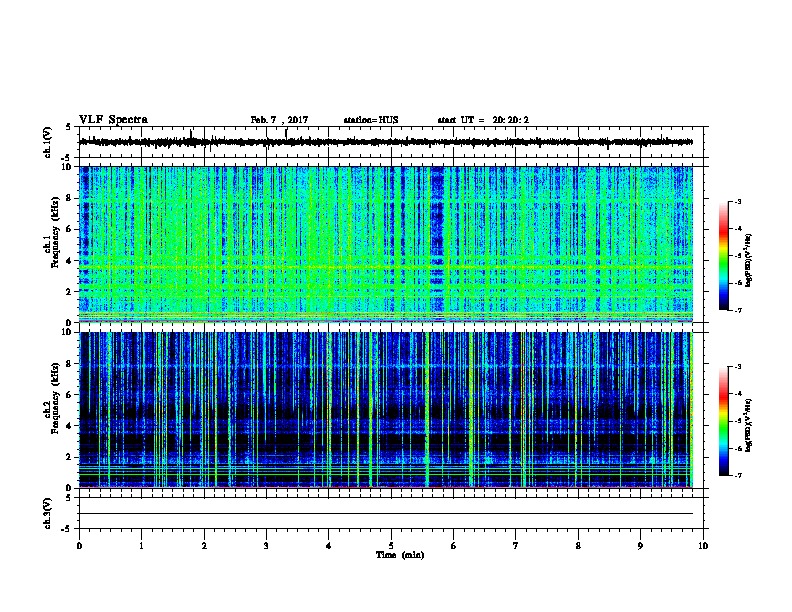The image size is (792, 612).
Task: Click the 'Time (min)' axis label
Action: click(400, 555)
